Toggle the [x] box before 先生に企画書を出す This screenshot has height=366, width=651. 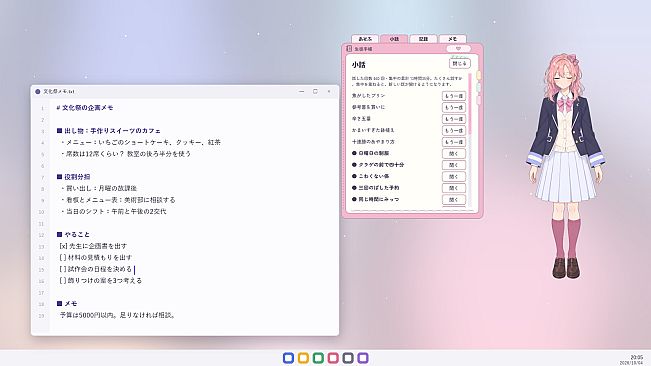64,246
